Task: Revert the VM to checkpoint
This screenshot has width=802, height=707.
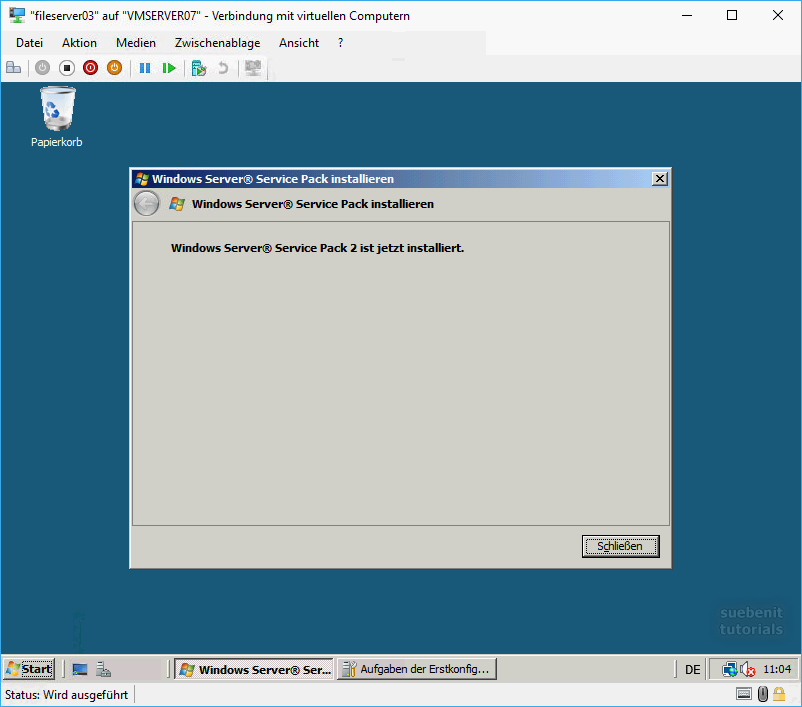Action: pyautogui.click(x=223, y=68)
